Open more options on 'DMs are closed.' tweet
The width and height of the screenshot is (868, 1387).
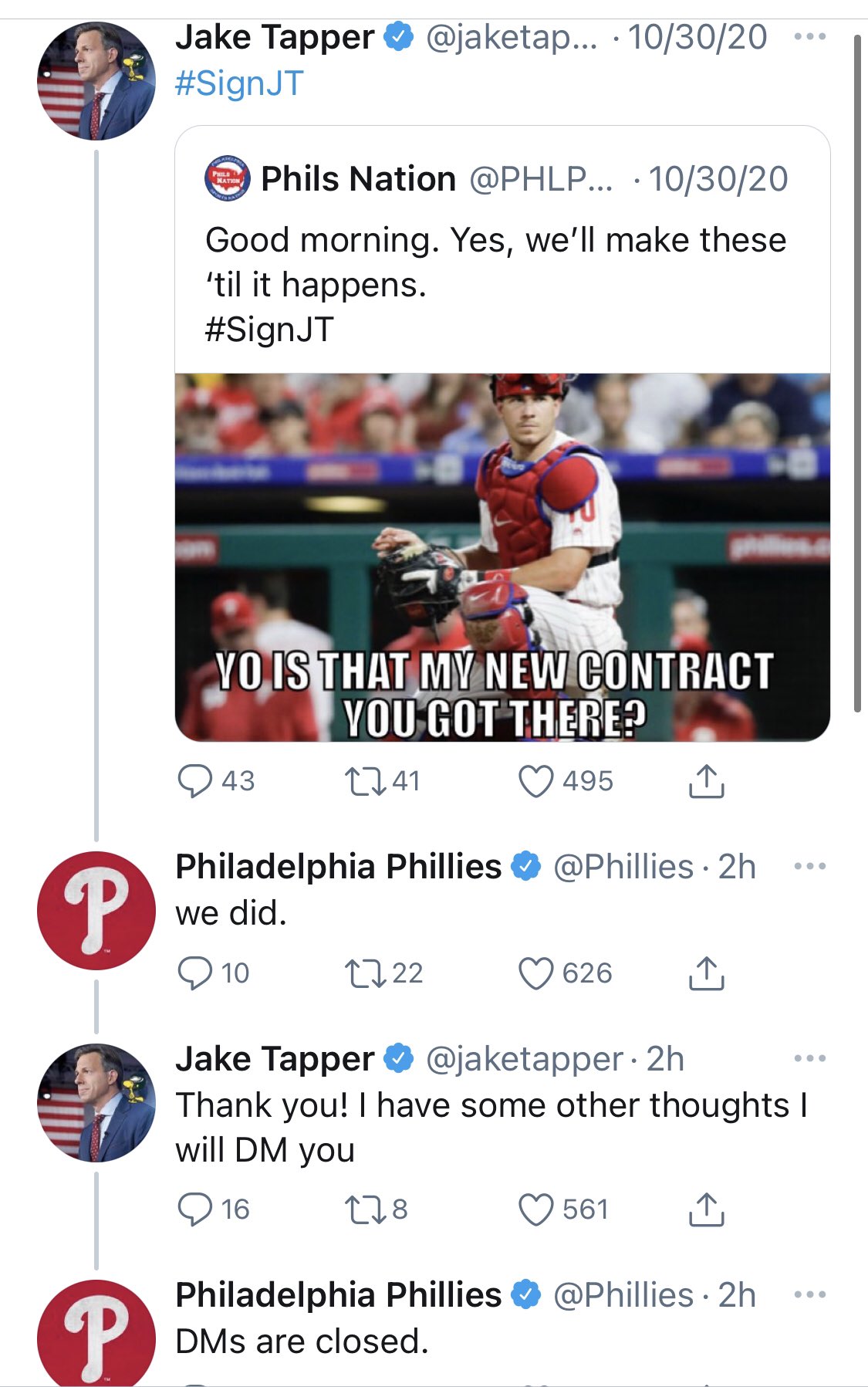tap(809, 1294)
